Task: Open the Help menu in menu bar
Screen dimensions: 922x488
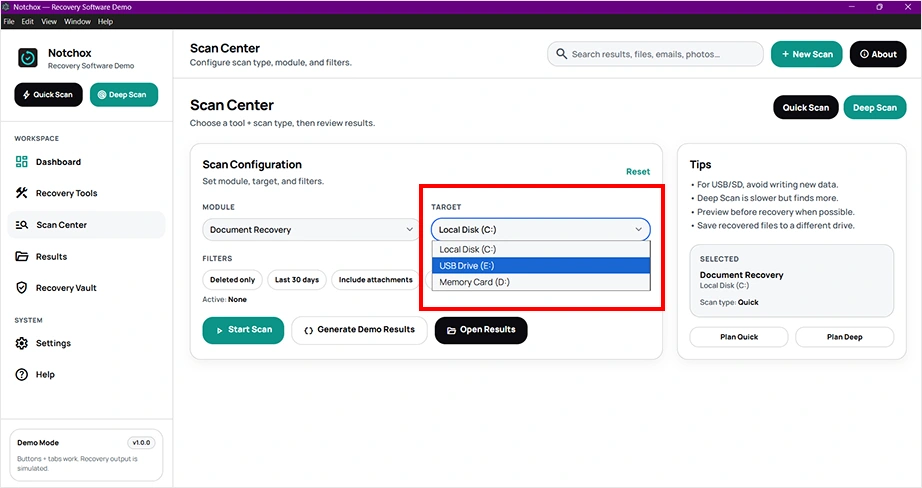Action: [105, 22]
